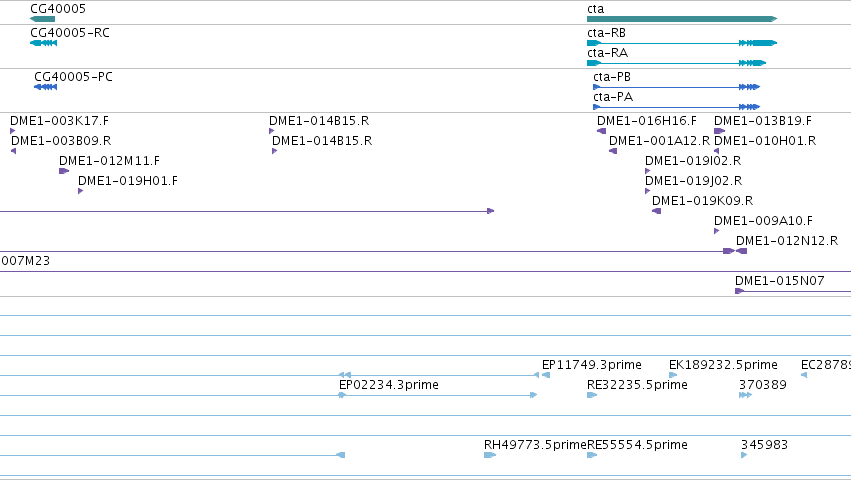Image resolution: width=851 pixels, height=480 pixels.
Task: Select the RH49773.5prime arrow glyph
Action: (x=490, y=455)
